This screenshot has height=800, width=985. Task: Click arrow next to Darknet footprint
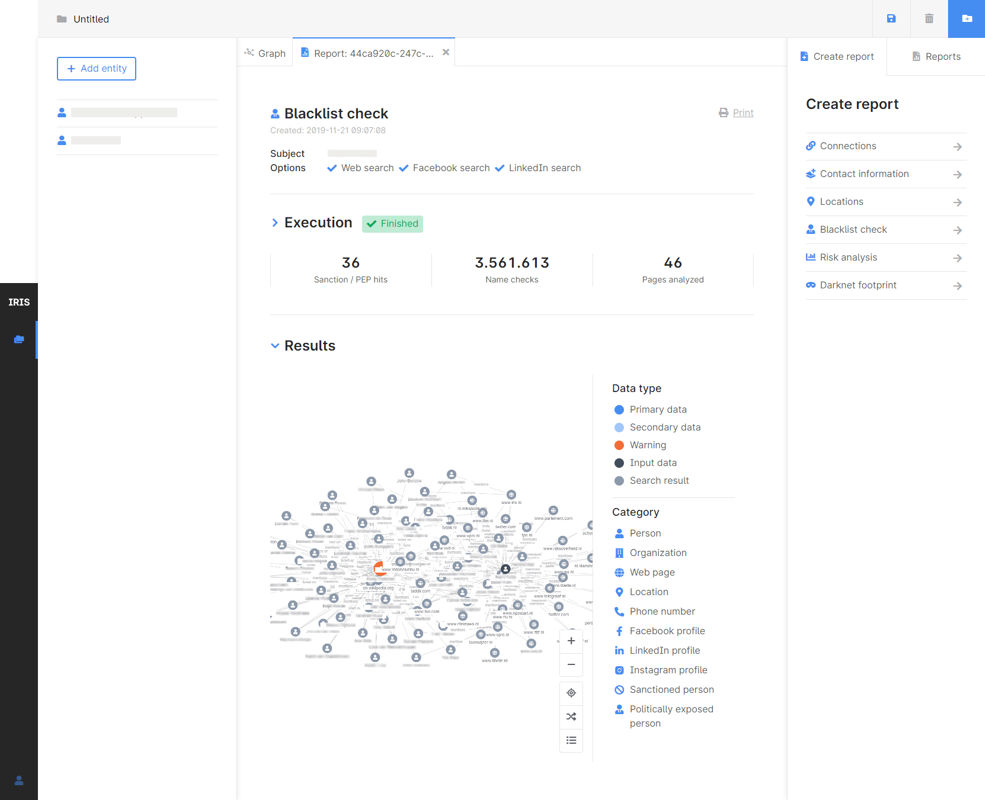tap(957, 286)
